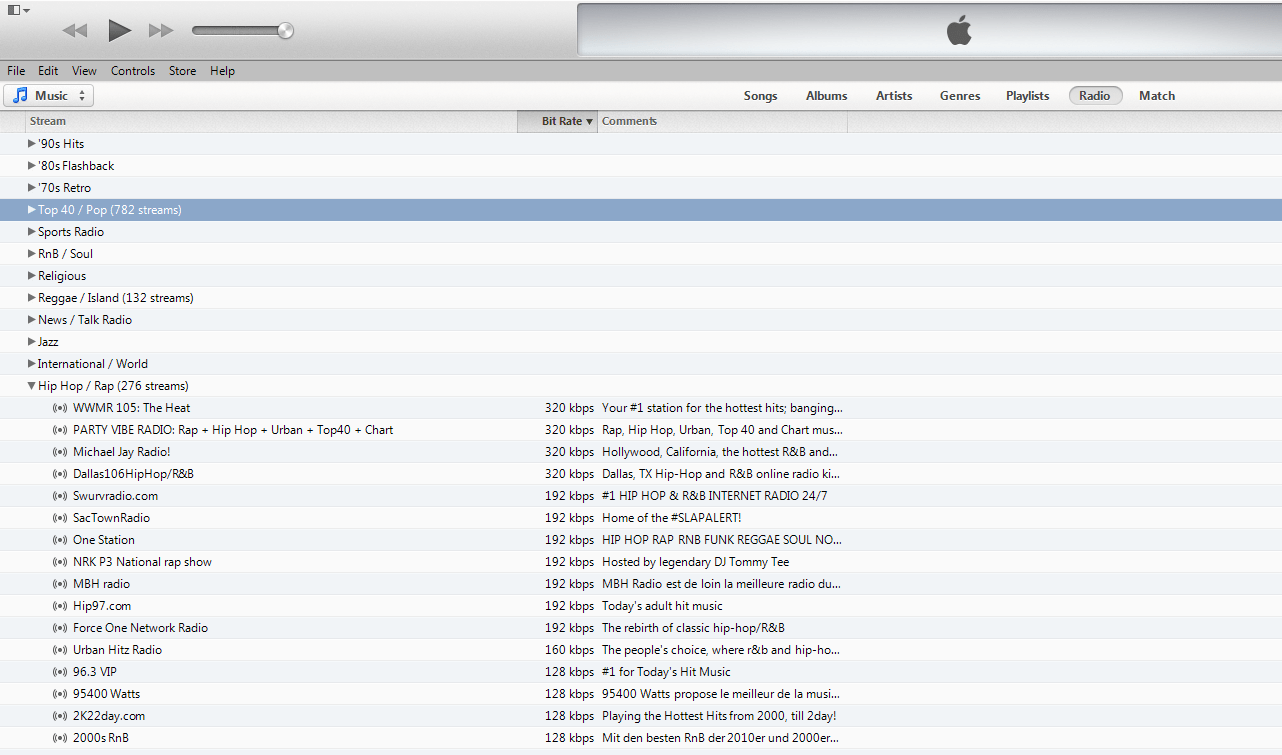Switch to the Albums tab

coord(826,96)
